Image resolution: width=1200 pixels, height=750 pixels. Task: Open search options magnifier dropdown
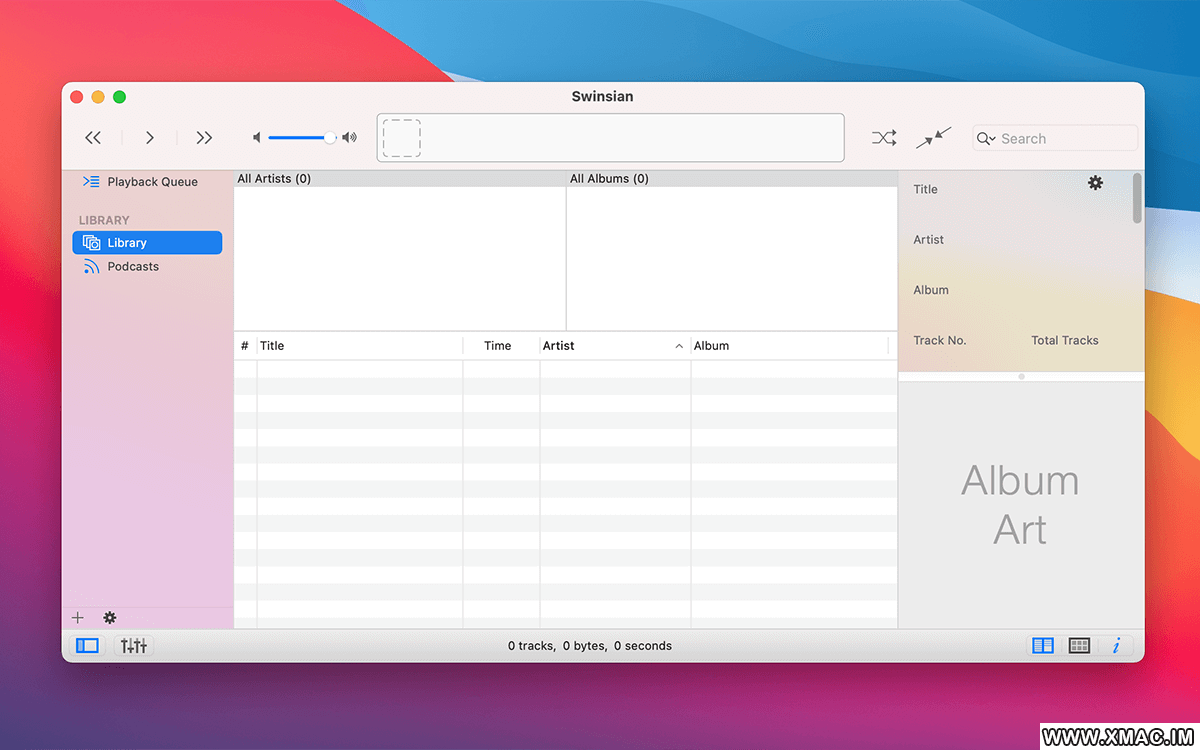tap(986, 139)
